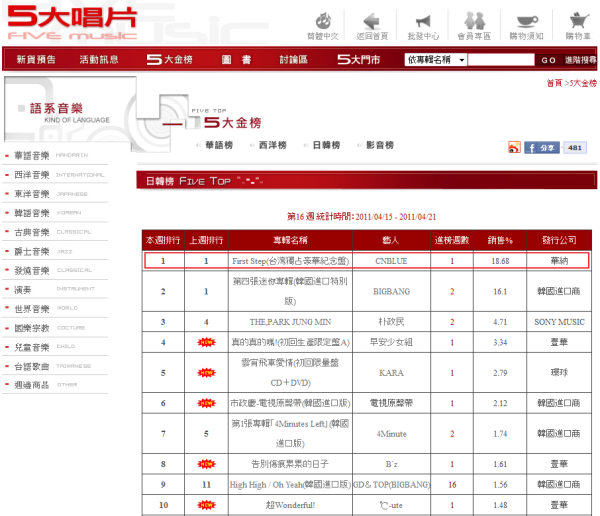Click the GO search button
Viewport: 600px width, 516px height.
548,60
